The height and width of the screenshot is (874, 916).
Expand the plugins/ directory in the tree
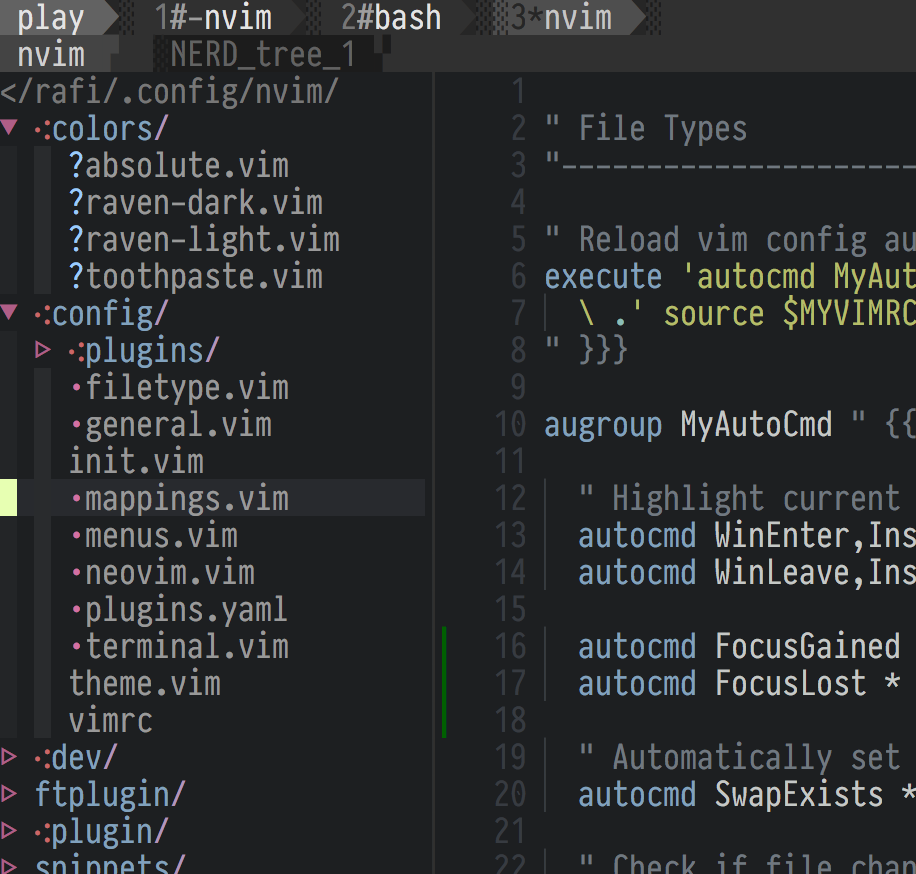[44, 350]
